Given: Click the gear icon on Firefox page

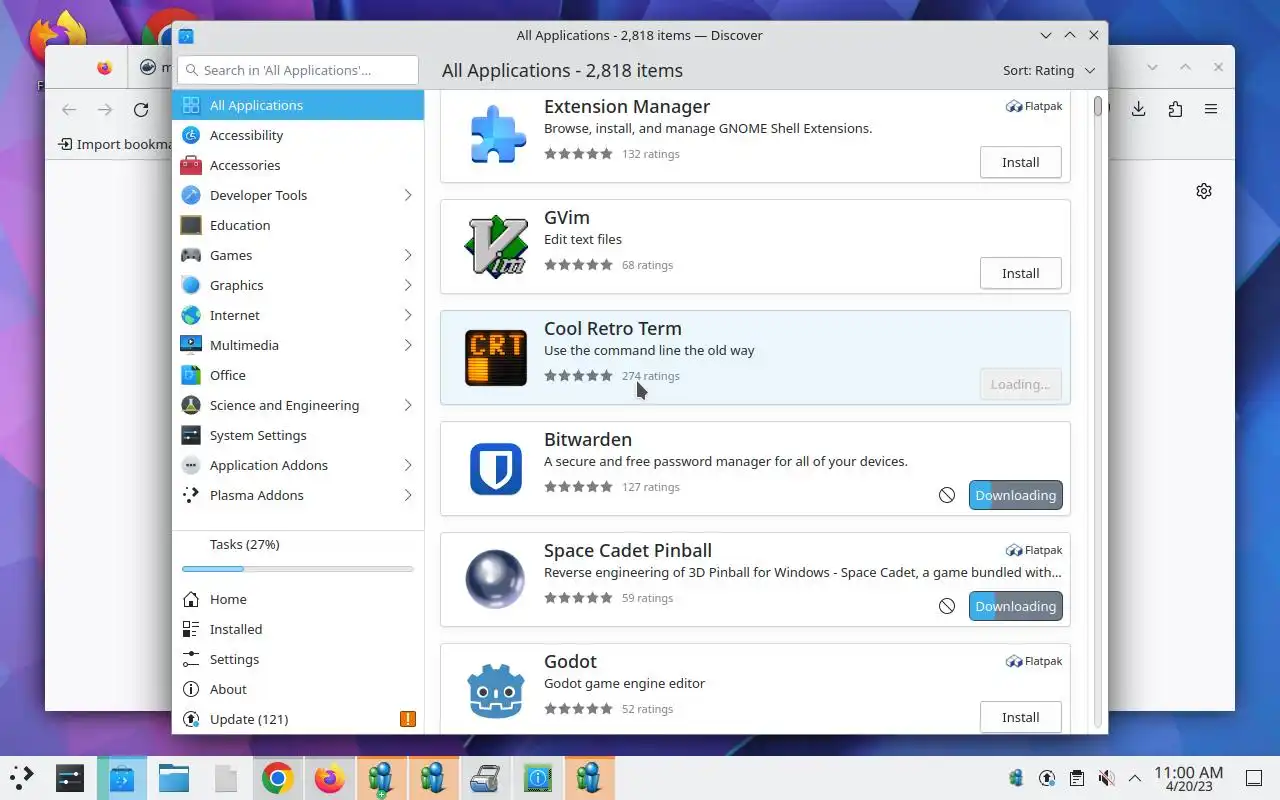Looking at the screenshot, I should pyautogui.click(x=1204, y=191).
